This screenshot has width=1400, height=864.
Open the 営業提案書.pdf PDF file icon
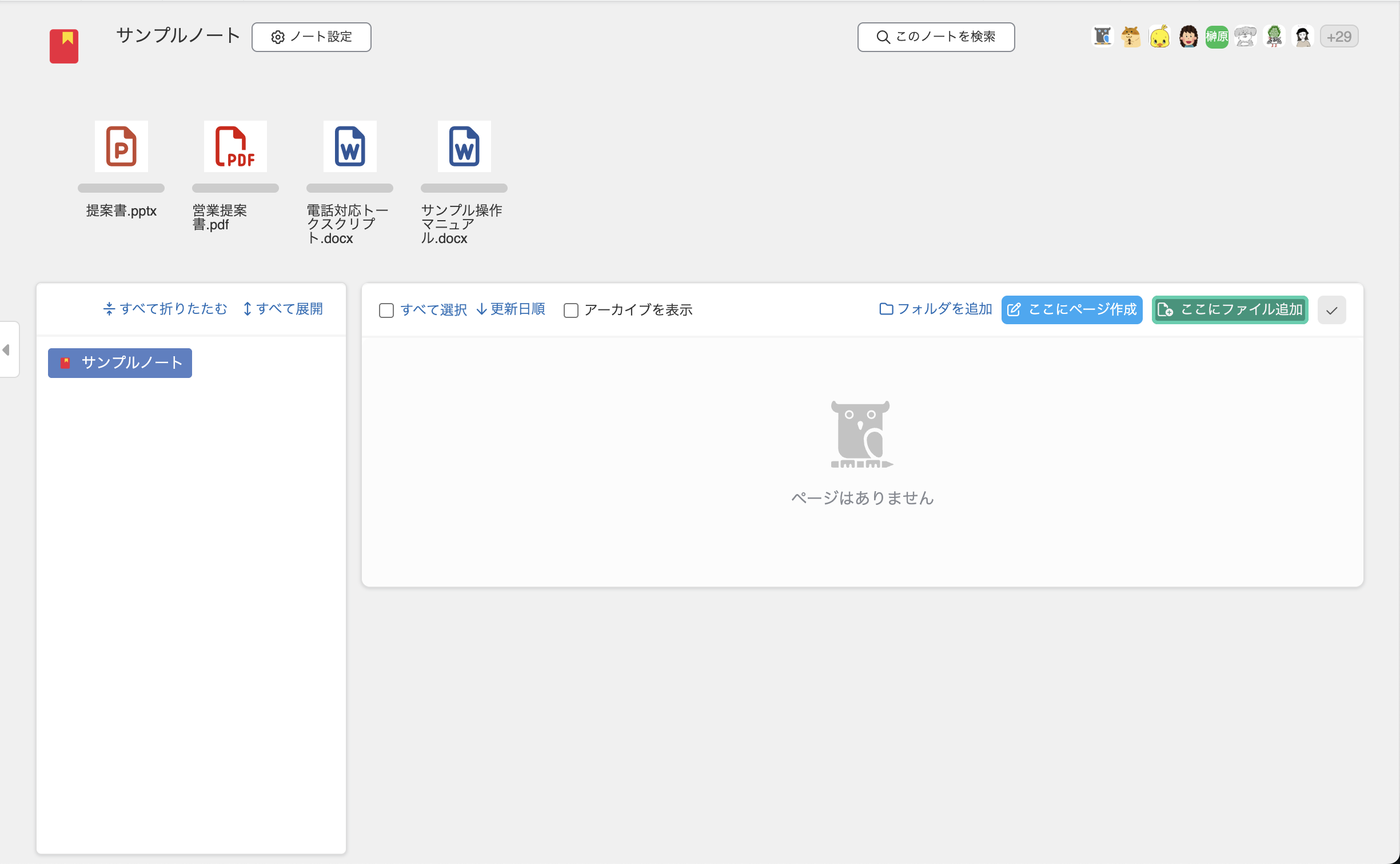click(235, 146)
